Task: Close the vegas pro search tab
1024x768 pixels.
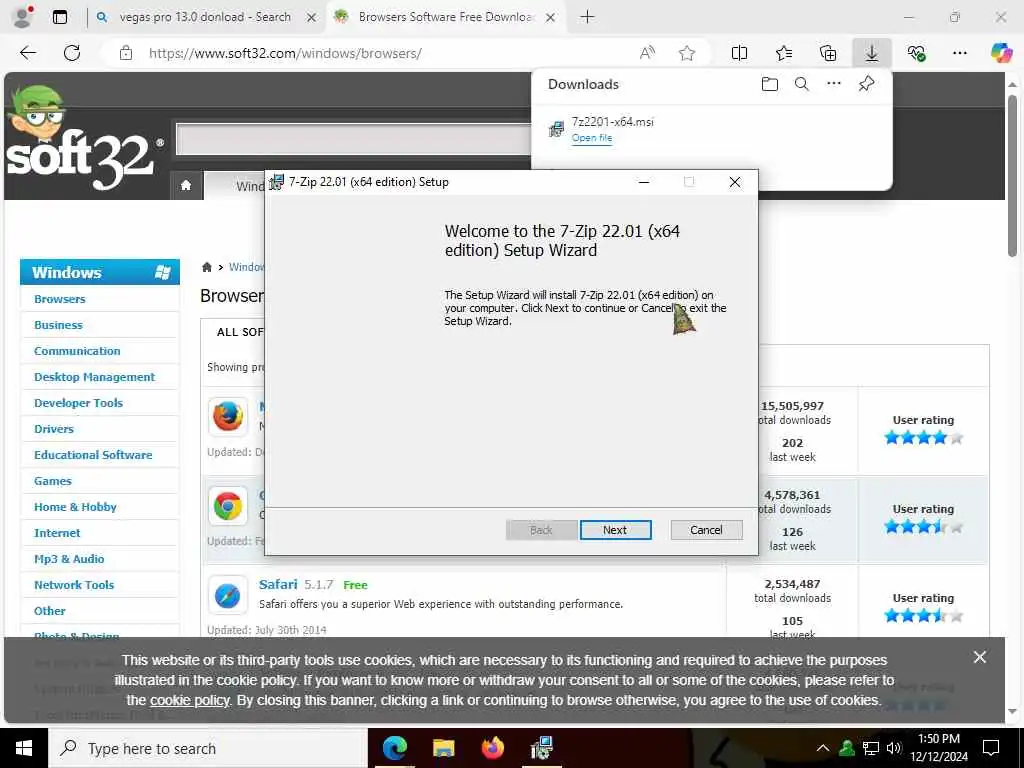Action: [312, 18]
